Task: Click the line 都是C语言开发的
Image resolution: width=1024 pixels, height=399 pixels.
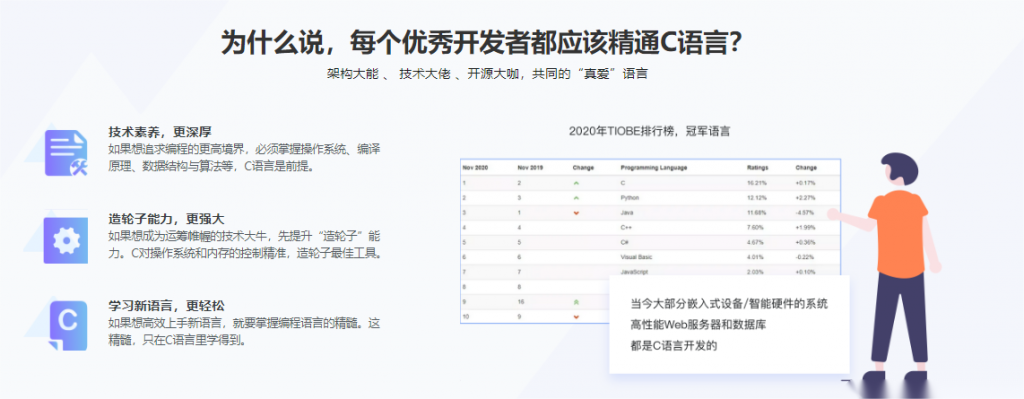Action: [x=674, y=345]
